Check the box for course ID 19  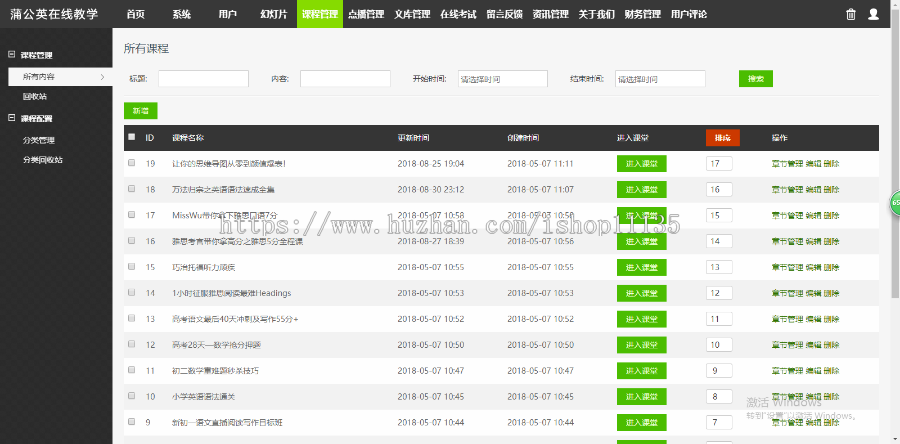[131, 163]
